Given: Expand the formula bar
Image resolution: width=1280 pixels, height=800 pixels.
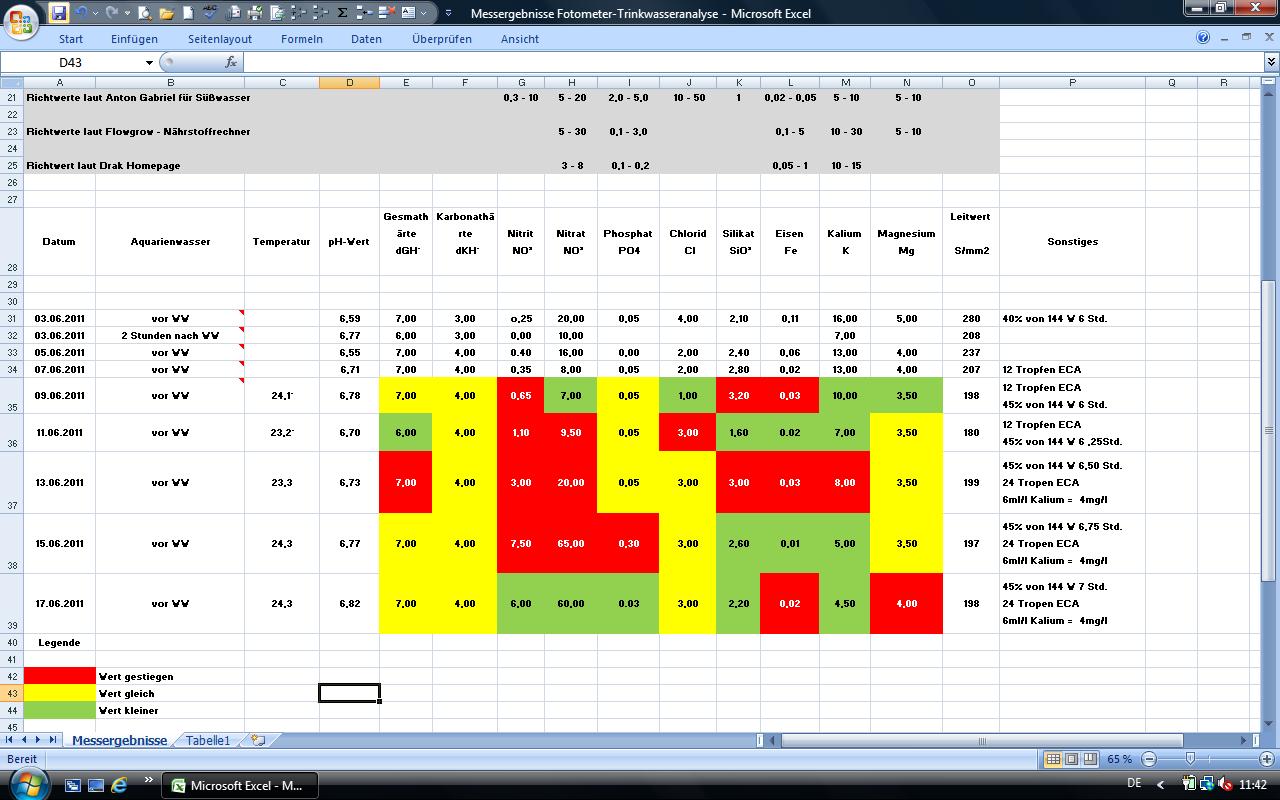Looking at the screenshot, I should point(1271,62).
